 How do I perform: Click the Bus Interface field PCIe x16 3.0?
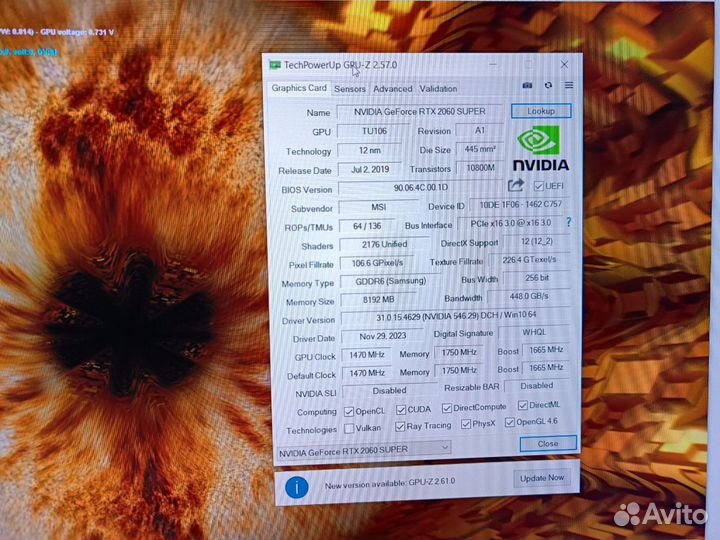510,224
